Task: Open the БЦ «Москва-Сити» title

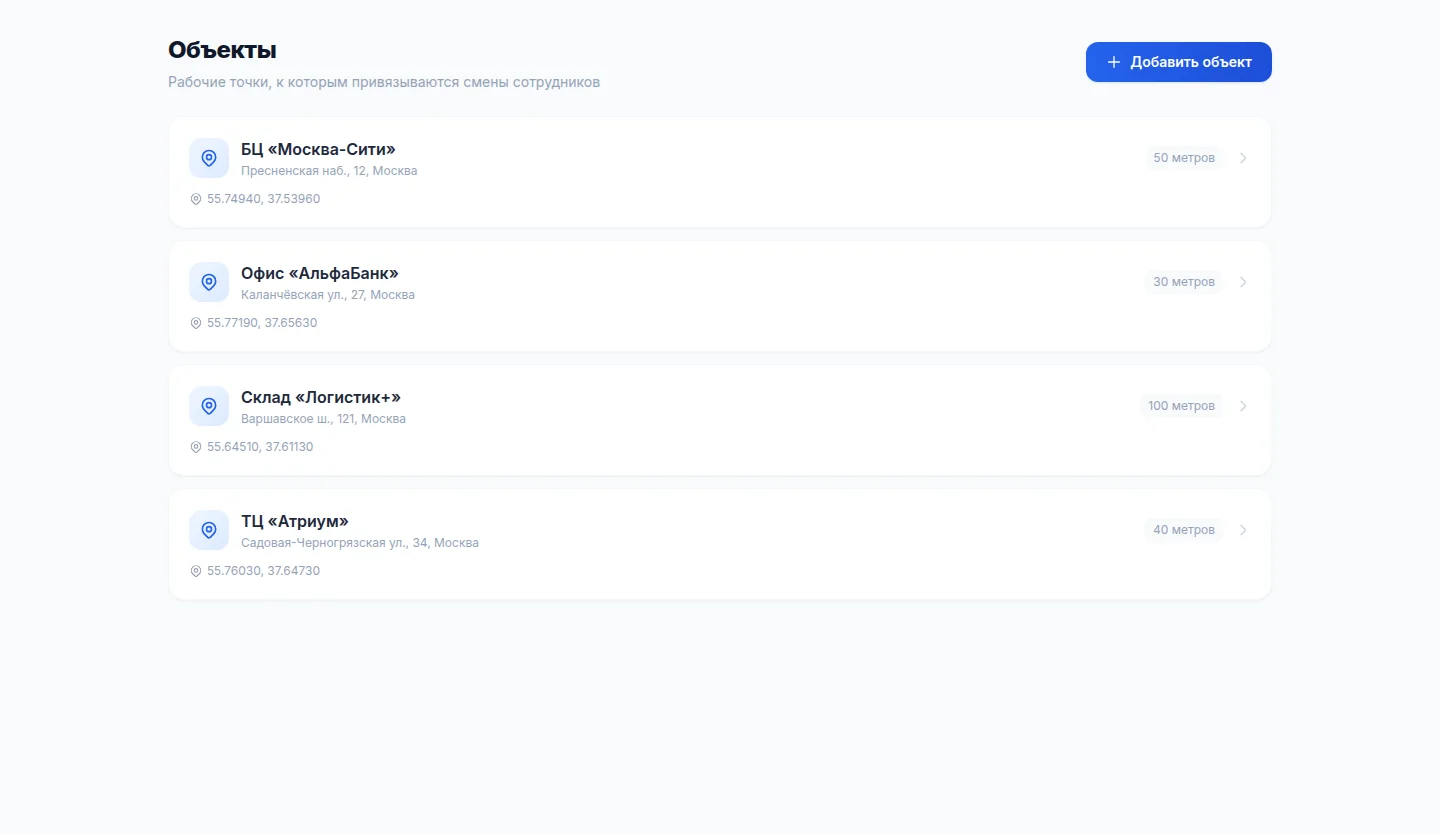Action: 318,149
